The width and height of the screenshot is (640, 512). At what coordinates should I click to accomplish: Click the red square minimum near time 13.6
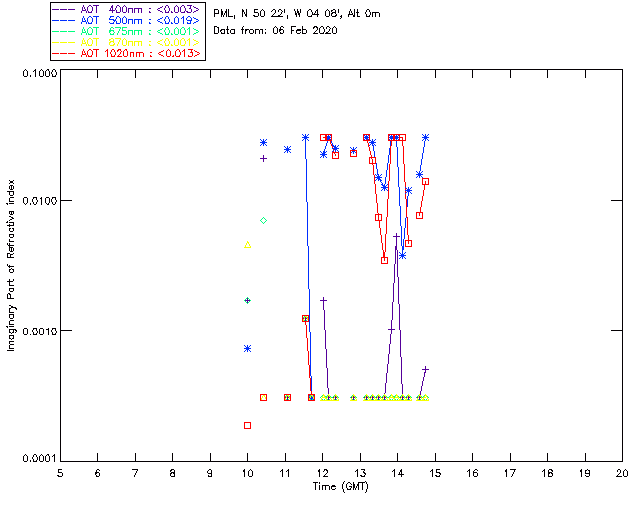(x=384, y=260)
